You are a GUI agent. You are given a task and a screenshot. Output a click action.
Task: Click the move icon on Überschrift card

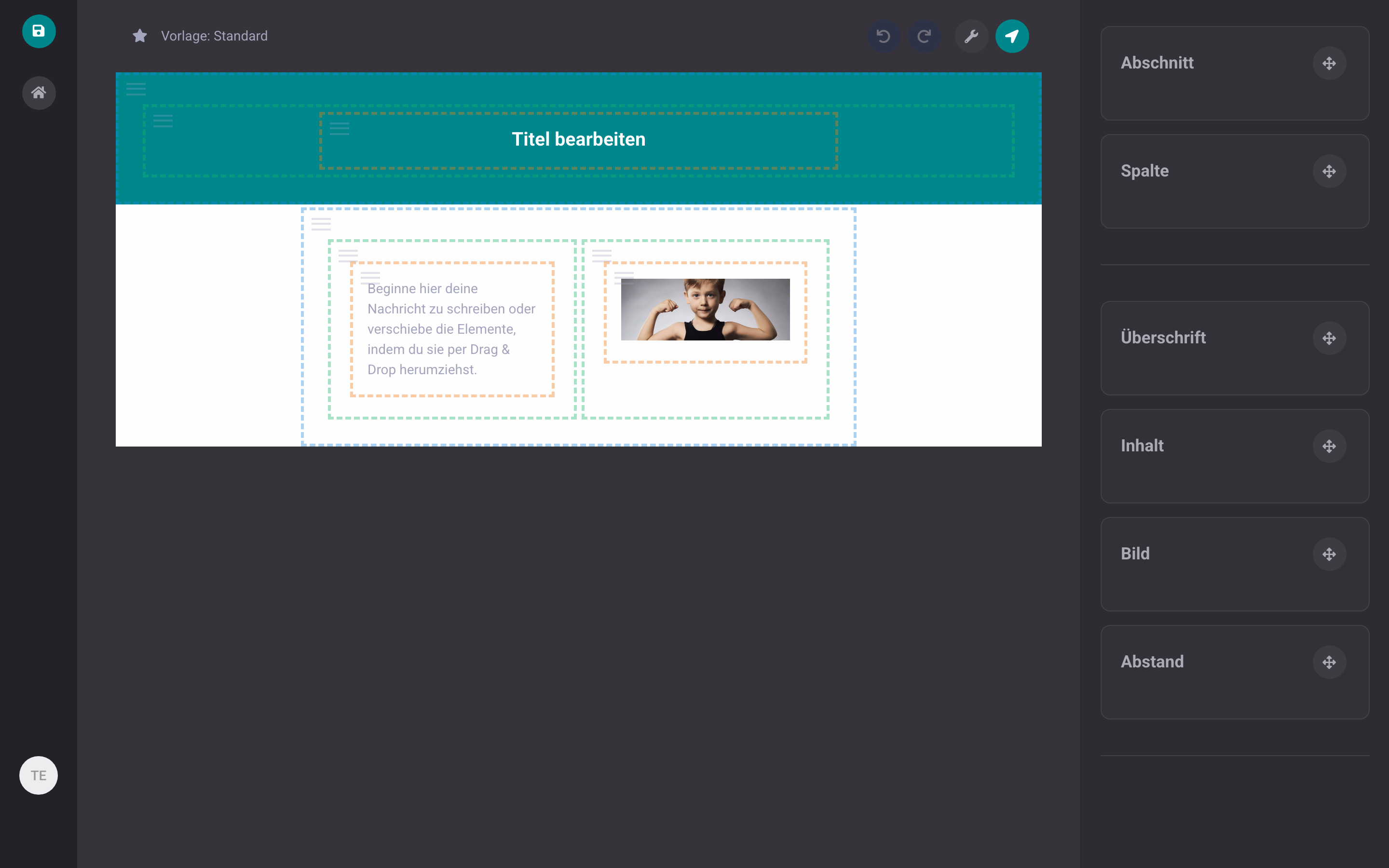tap(1329, 338)
